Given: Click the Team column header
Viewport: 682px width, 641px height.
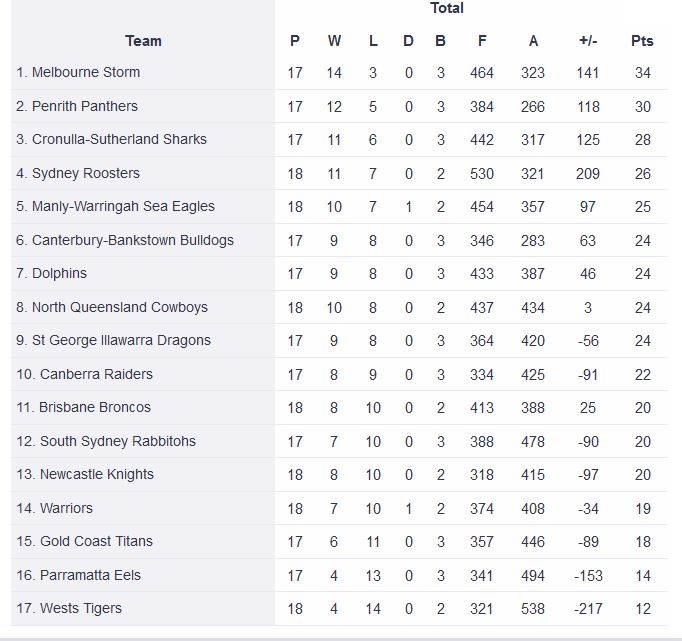Looking at the screenshot, I should (143, 41).
